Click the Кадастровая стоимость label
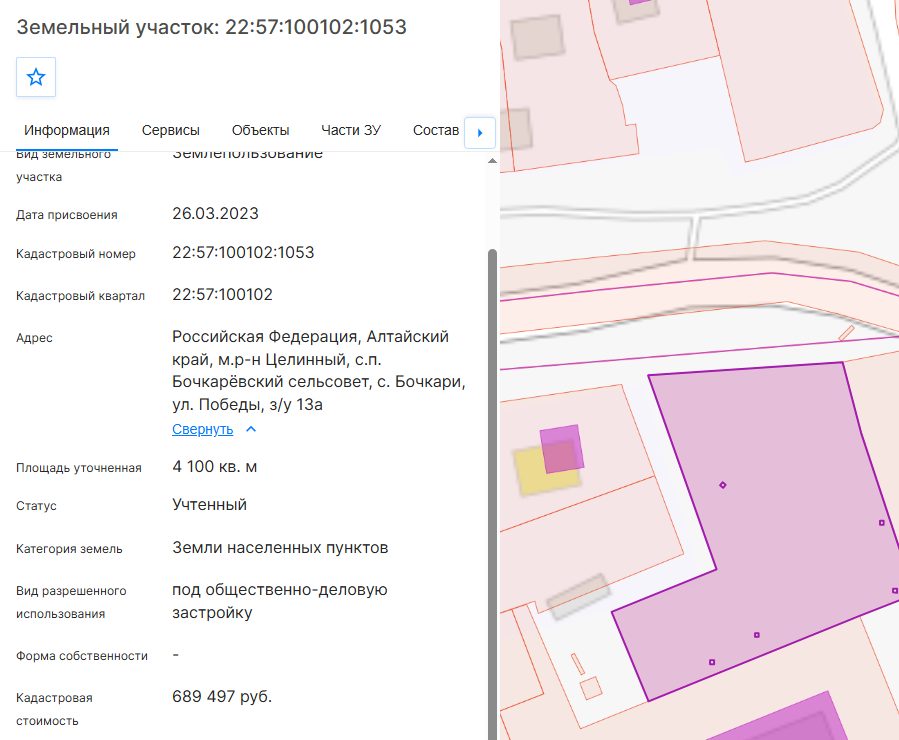 click(54, 709)
